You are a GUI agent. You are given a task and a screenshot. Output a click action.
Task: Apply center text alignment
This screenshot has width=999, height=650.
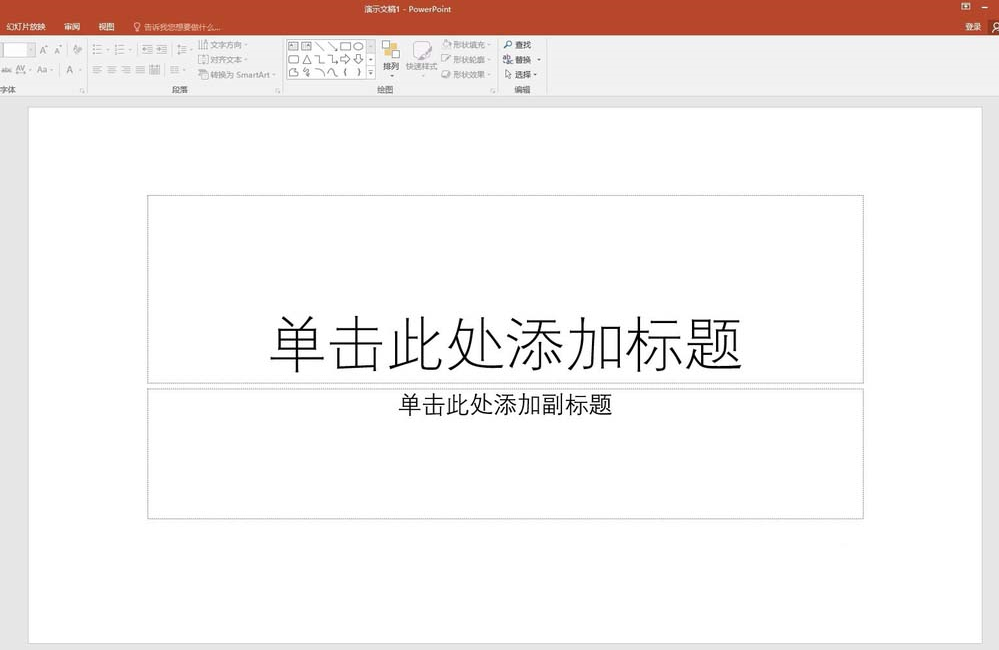click(x=111, y=69)
